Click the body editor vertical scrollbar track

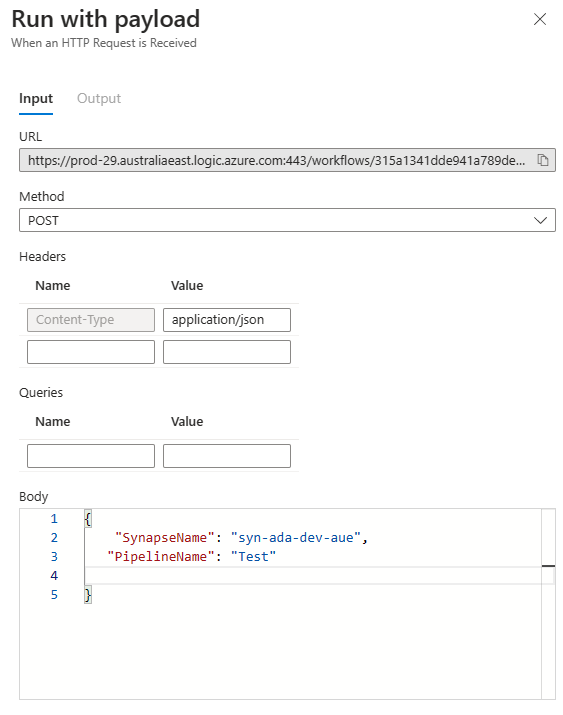click(x=548, y=604)
